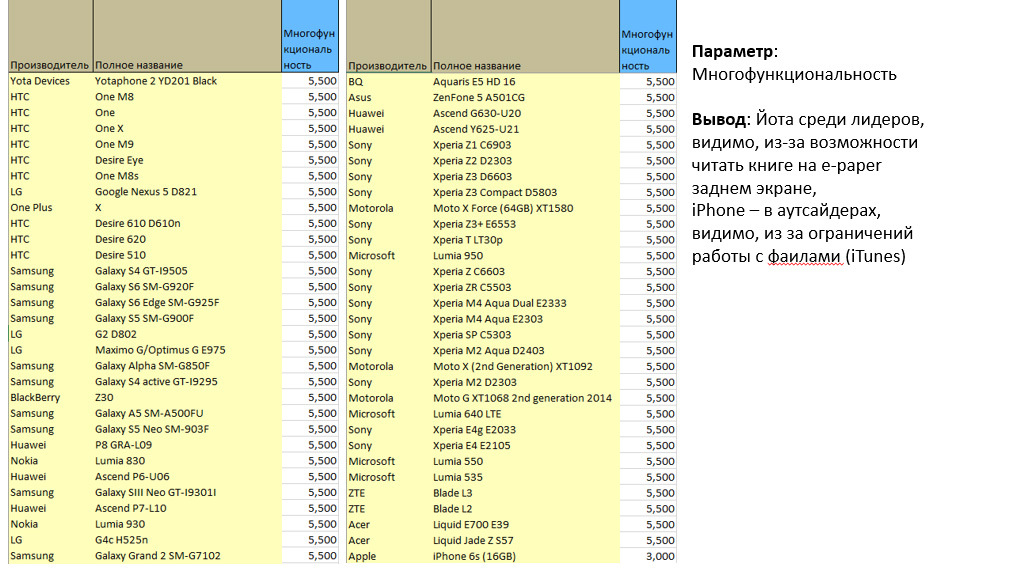Select Liquid Jade Z S57 cell

(x=525, y=541)
